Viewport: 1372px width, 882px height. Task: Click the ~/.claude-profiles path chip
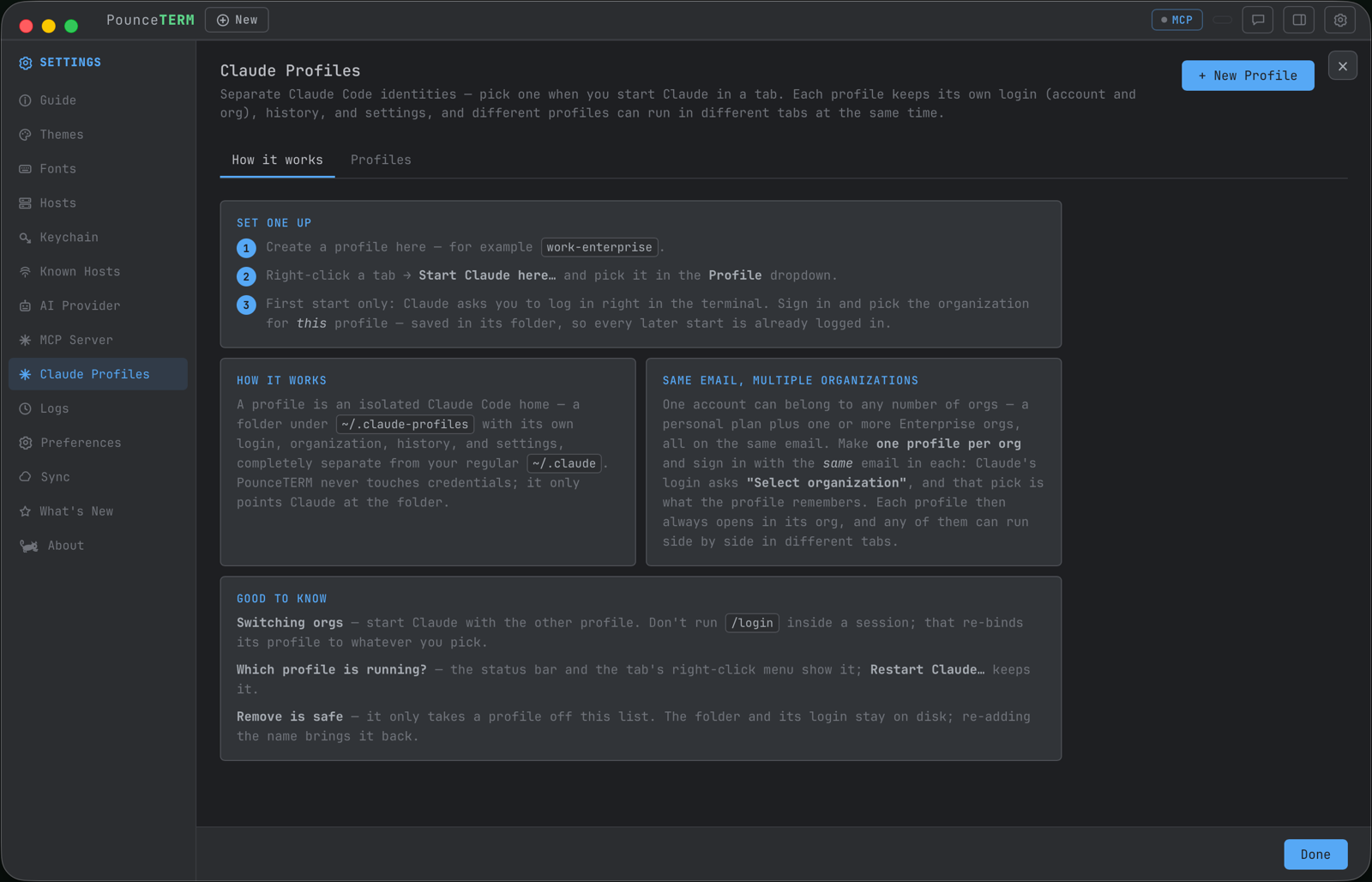405,425
